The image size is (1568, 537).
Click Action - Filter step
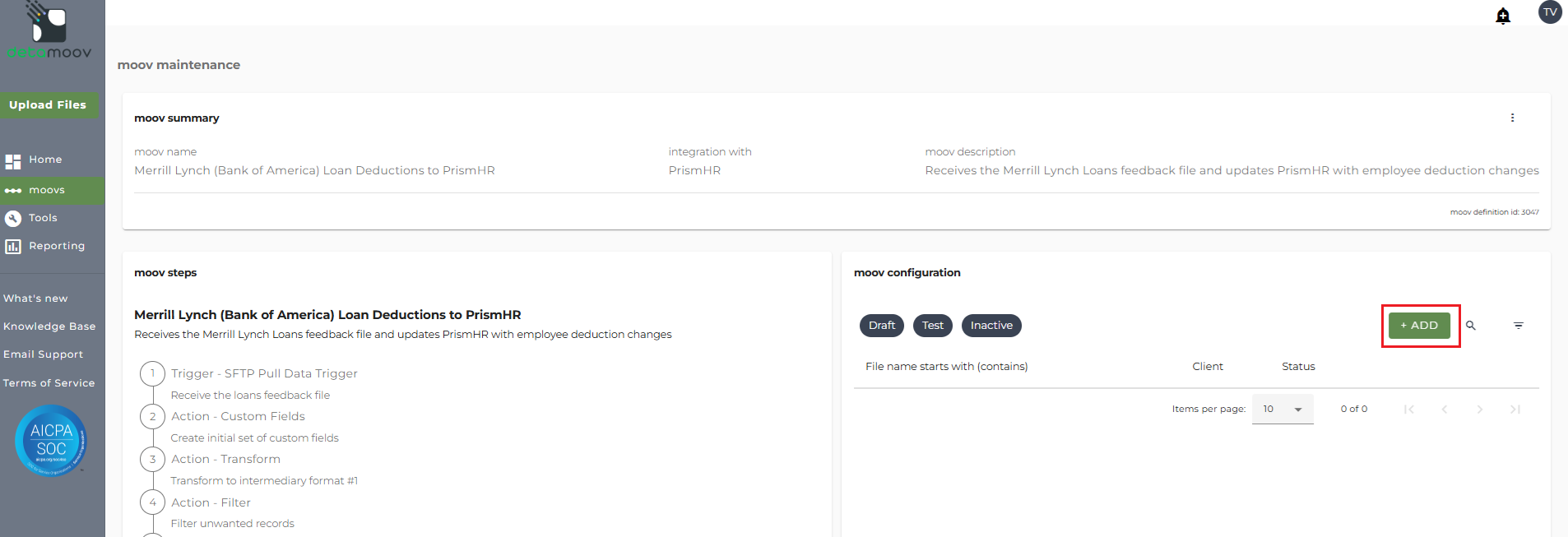(x=211, y=502)
